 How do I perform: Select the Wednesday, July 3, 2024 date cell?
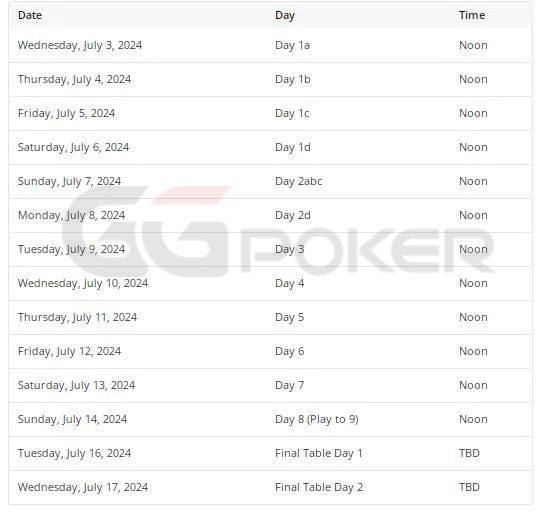80,45
